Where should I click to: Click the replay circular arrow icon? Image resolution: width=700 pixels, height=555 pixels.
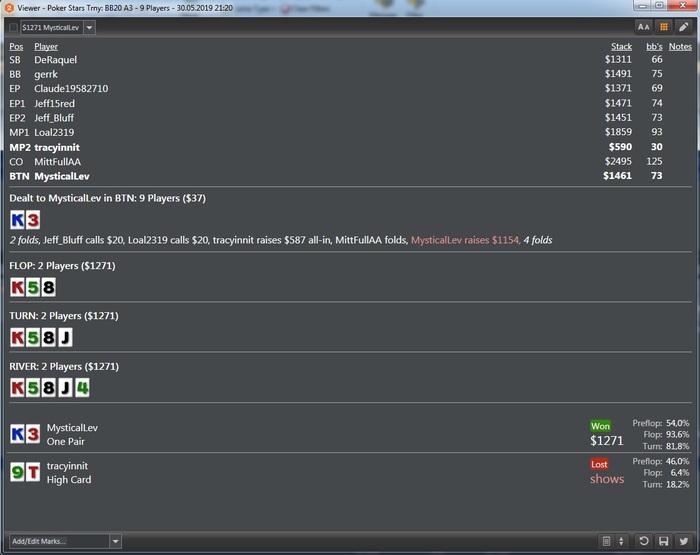coord(643,541)
